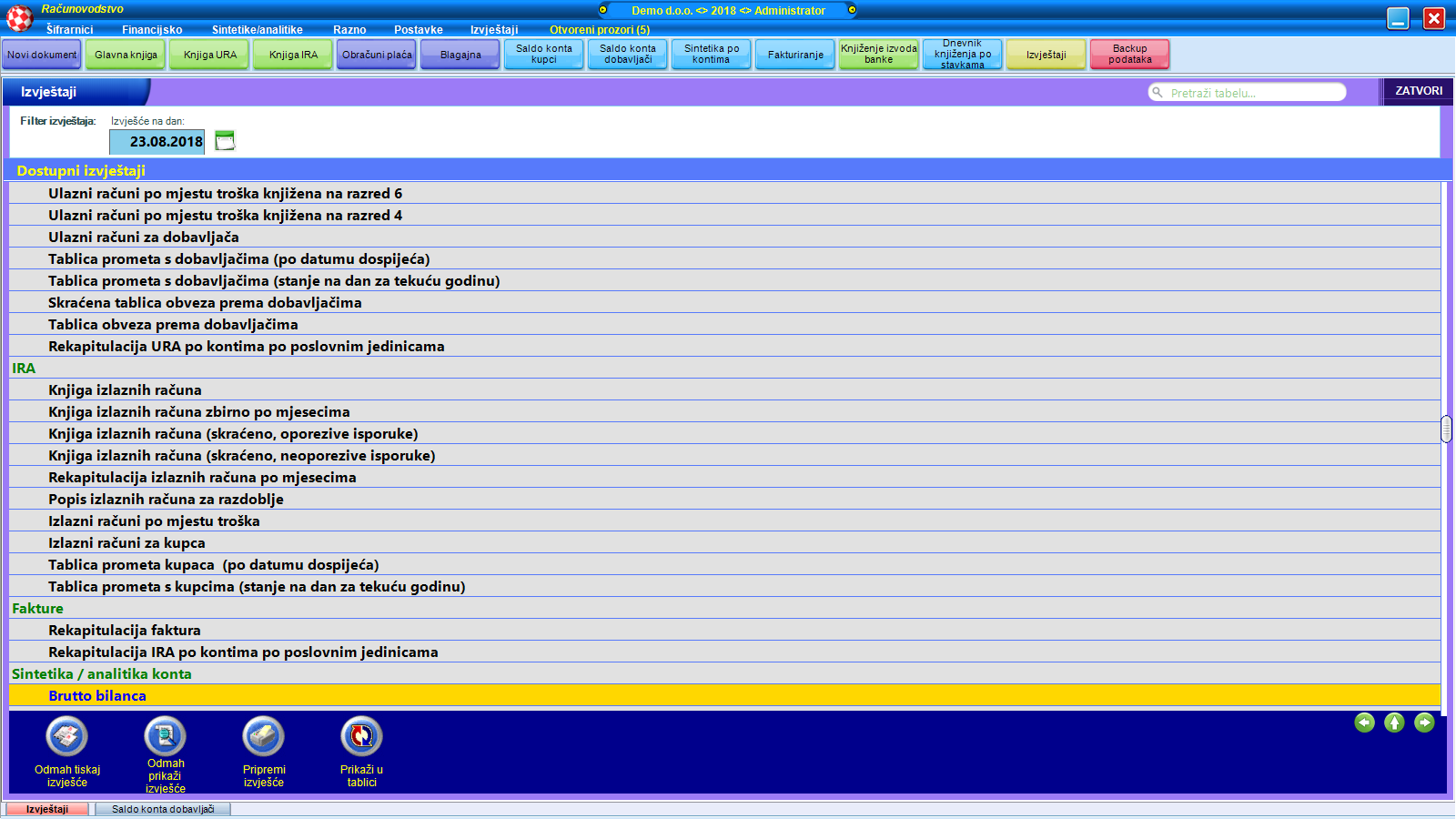This screenshot has height=819, width=1456.
Task: Select Knjiga izlaznih računa report
Action: click(x=125, y=390)
